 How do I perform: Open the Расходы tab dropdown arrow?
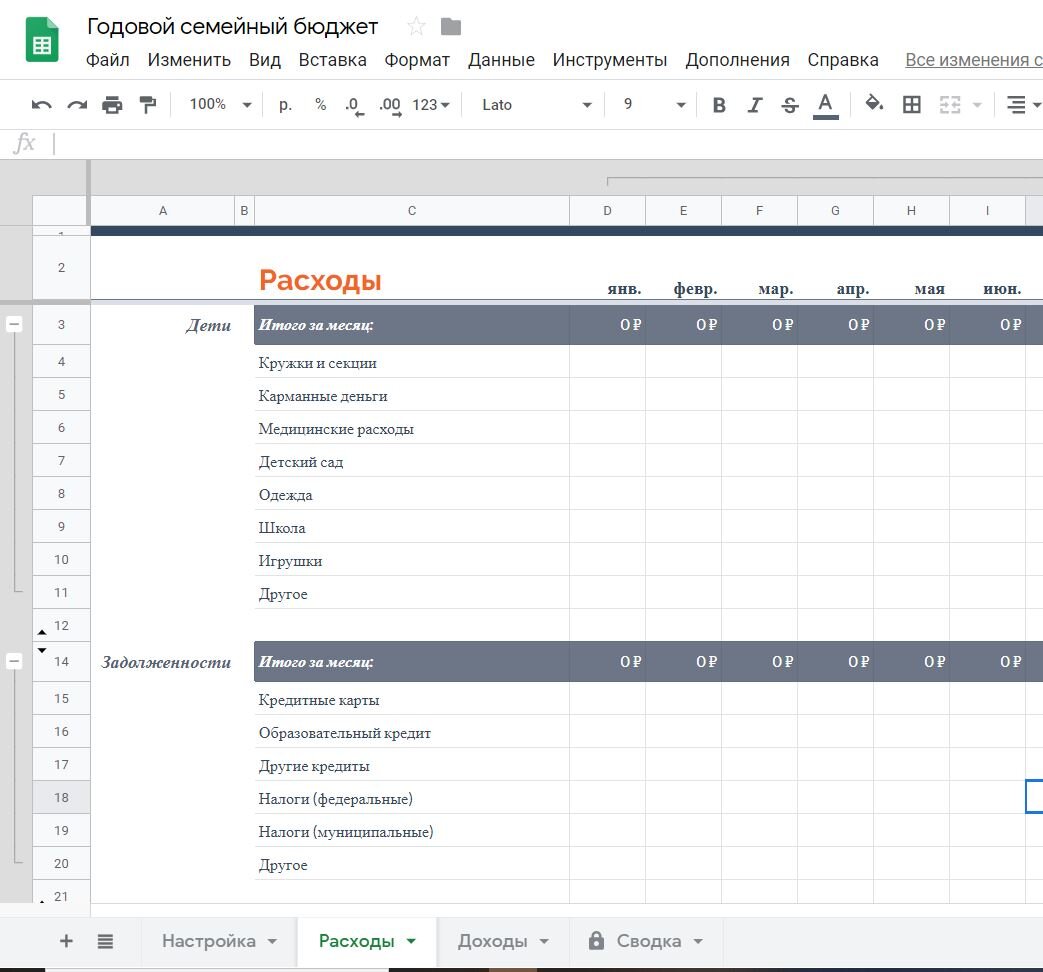[x=411, y=941]
